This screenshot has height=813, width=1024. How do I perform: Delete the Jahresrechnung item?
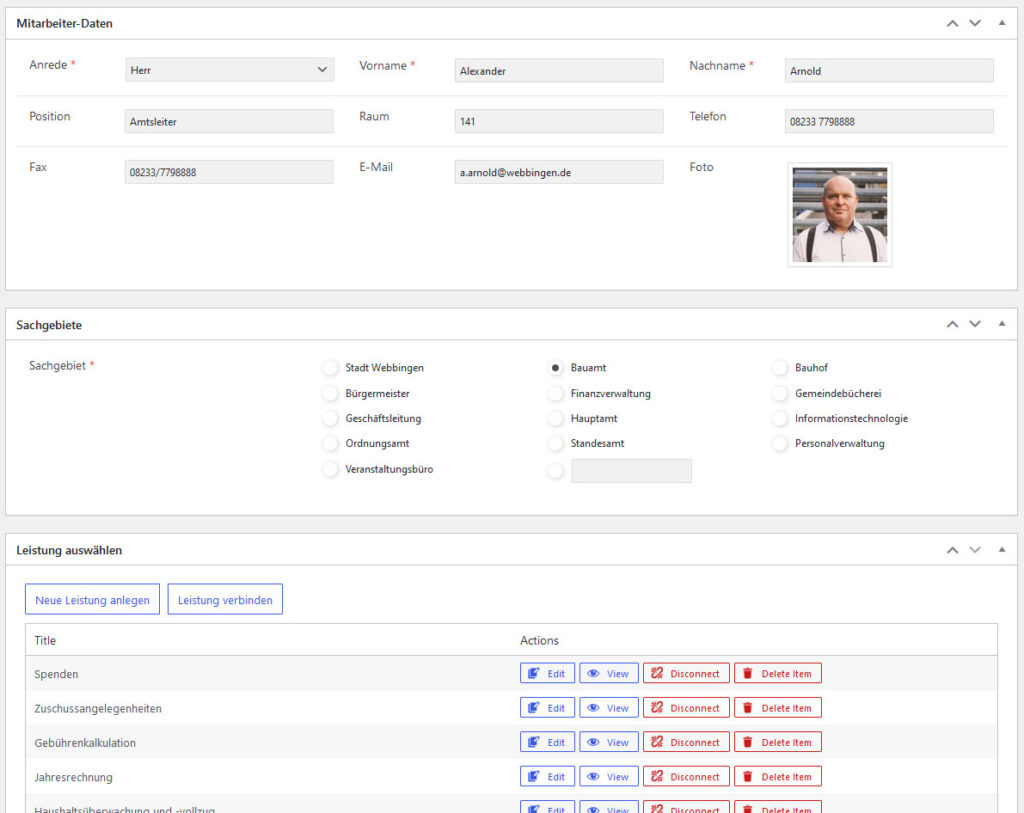pos(777,777)
